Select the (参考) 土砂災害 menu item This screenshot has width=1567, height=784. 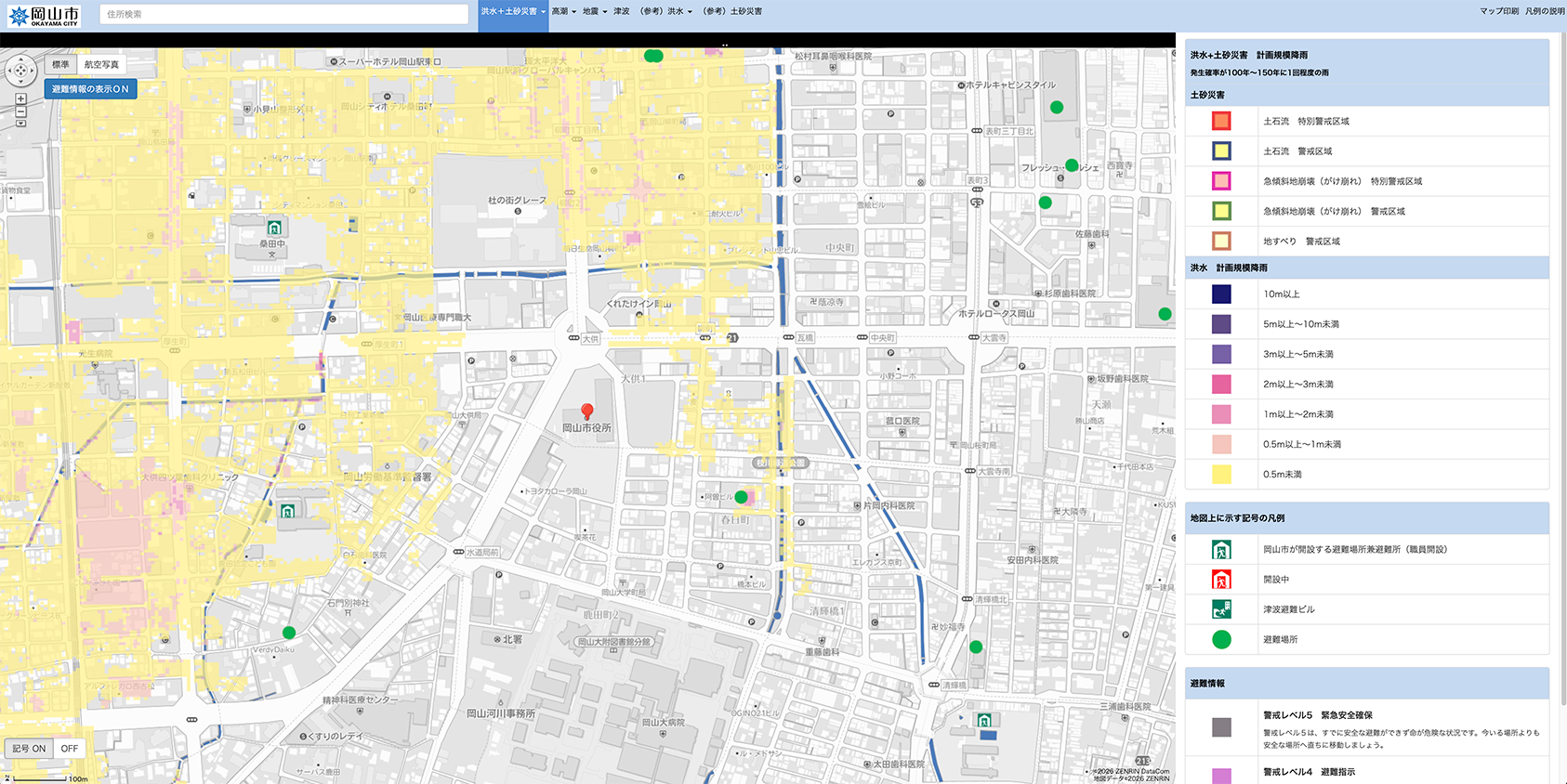[x=732, y=12]
